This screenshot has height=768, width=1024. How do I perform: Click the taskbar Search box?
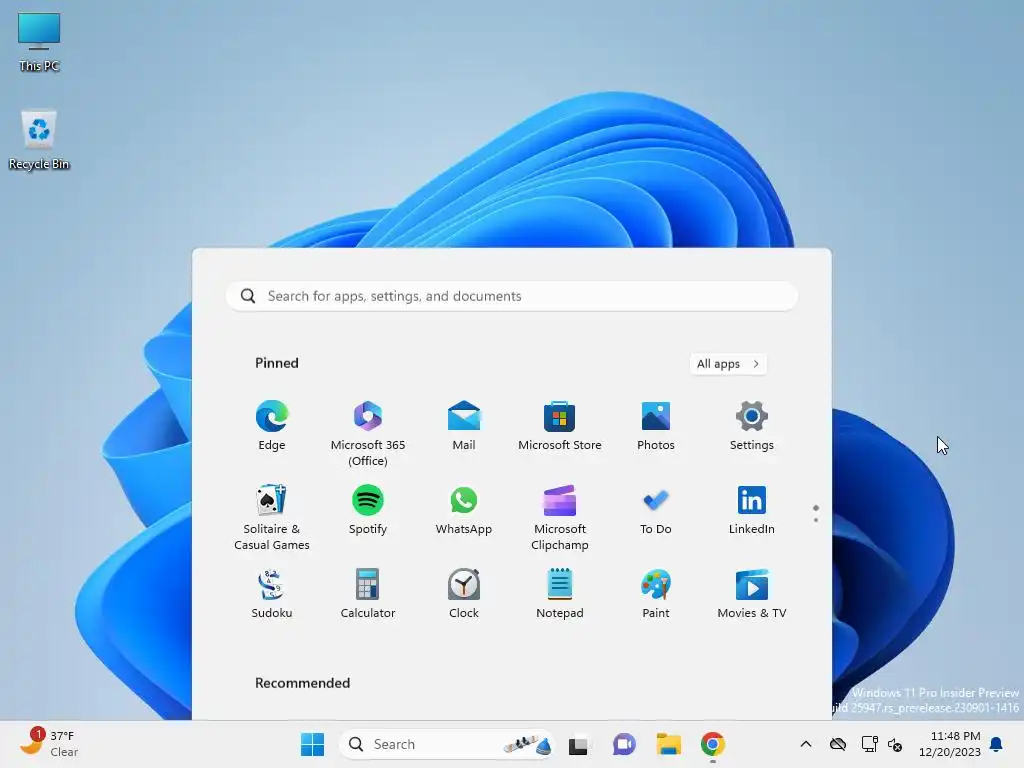tap(446, 744)
